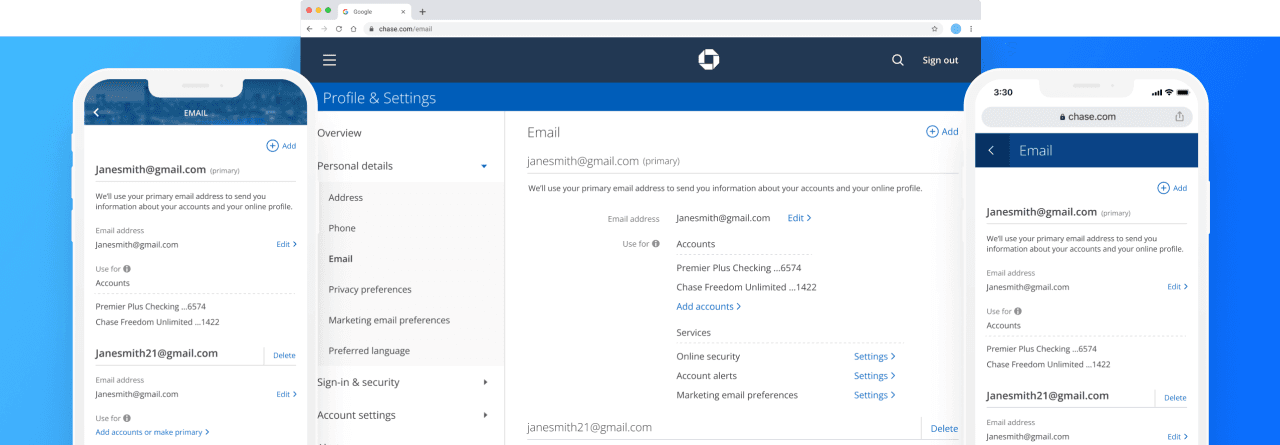Screen dimensions: 1280x445
Task: Open Overview in the settings sidebar
Action: tap(340, 133)
